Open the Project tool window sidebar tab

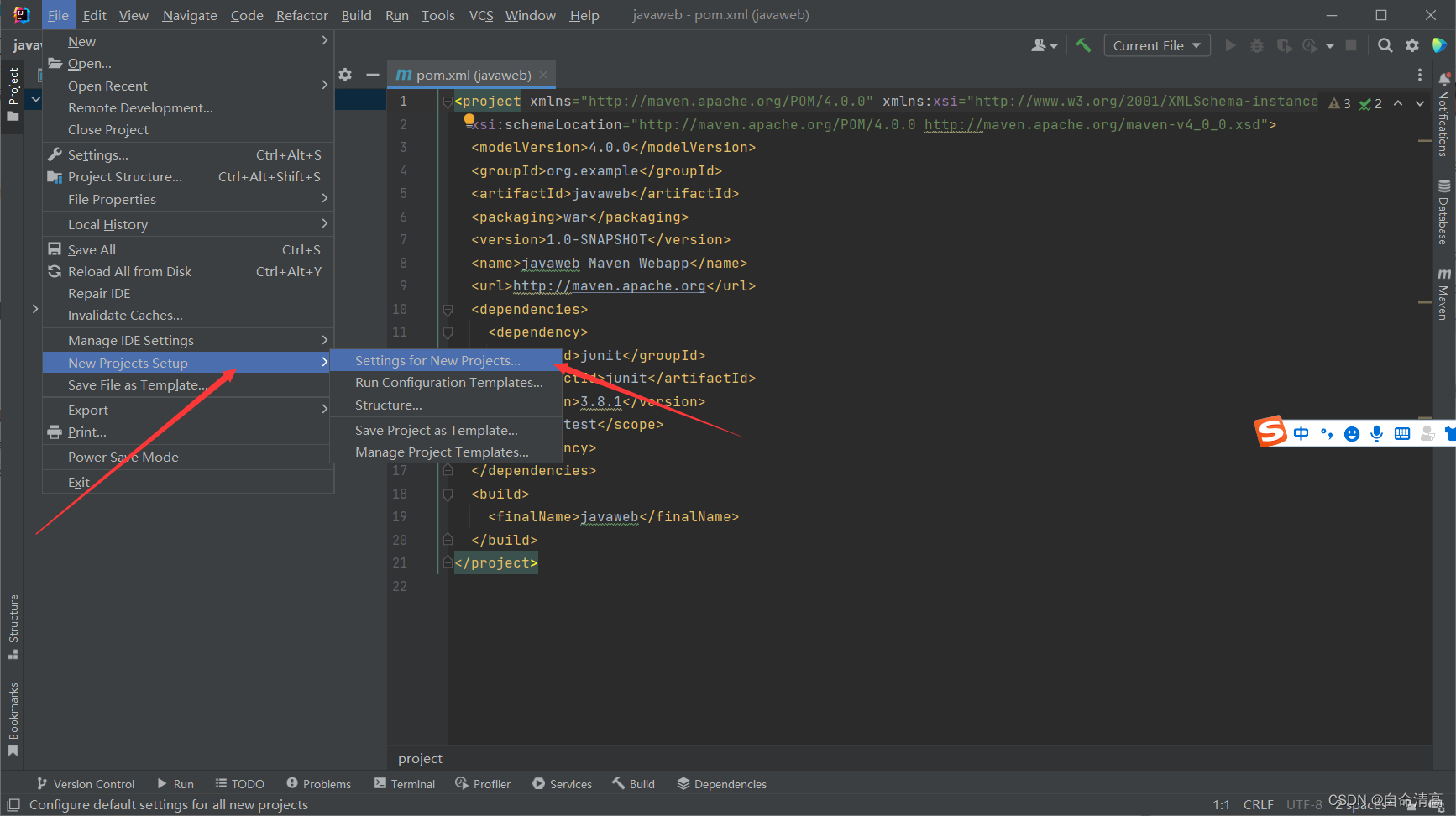coord(13,94)
